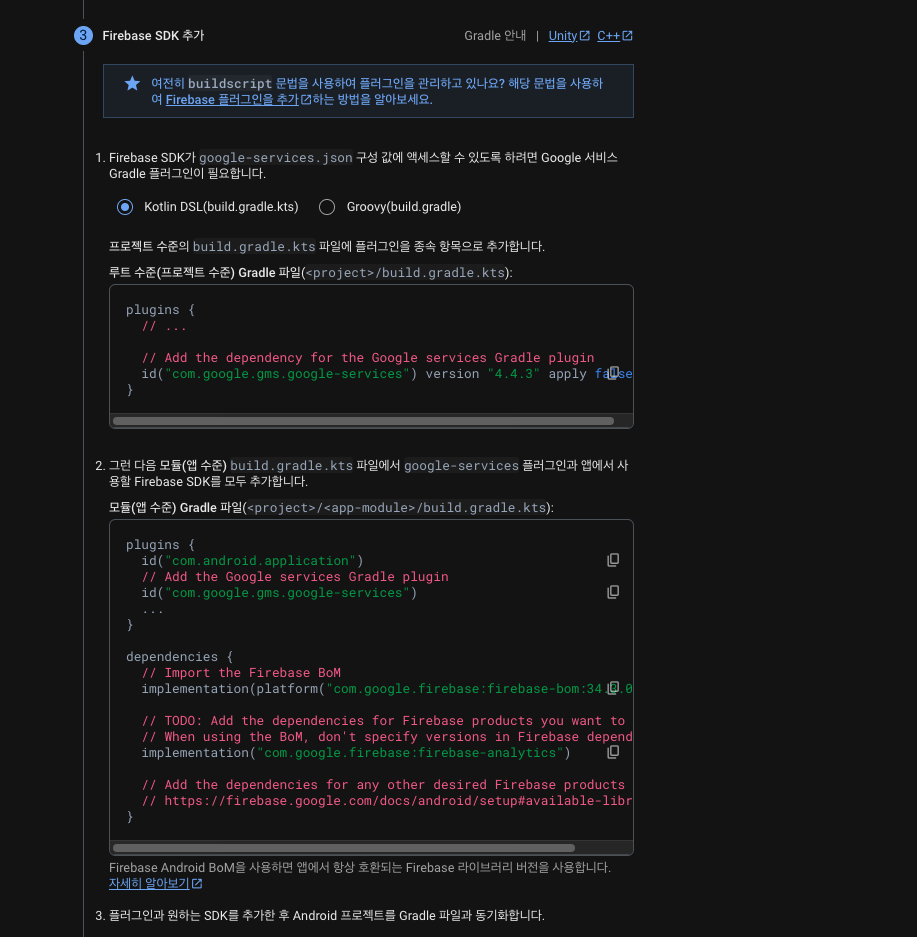Click the horizontal scrollbar of the app-module Gradle code block
This screenshot has width=917, height=937.
[x=344, y=848]
